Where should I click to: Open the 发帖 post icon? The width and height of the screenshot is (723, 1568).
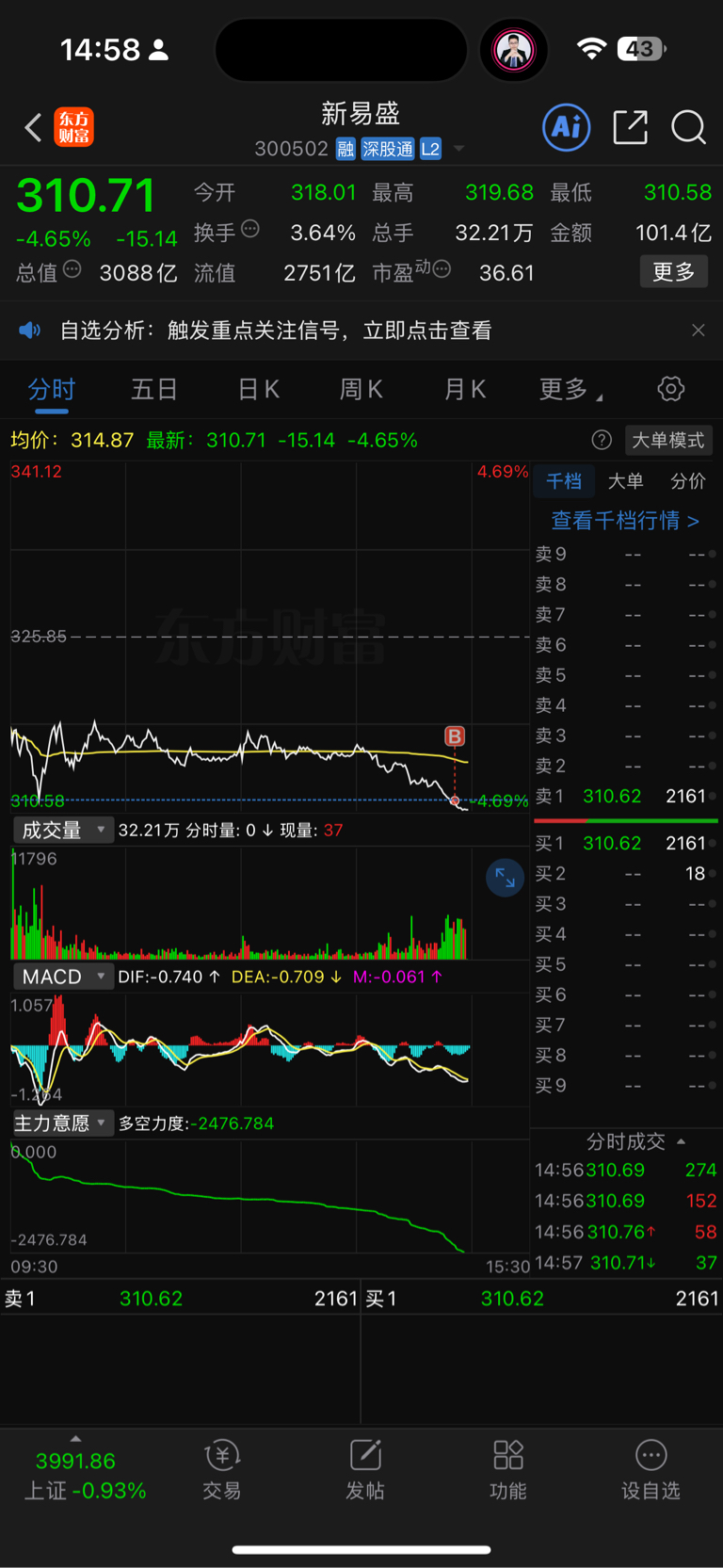(x=365, y=1468)
